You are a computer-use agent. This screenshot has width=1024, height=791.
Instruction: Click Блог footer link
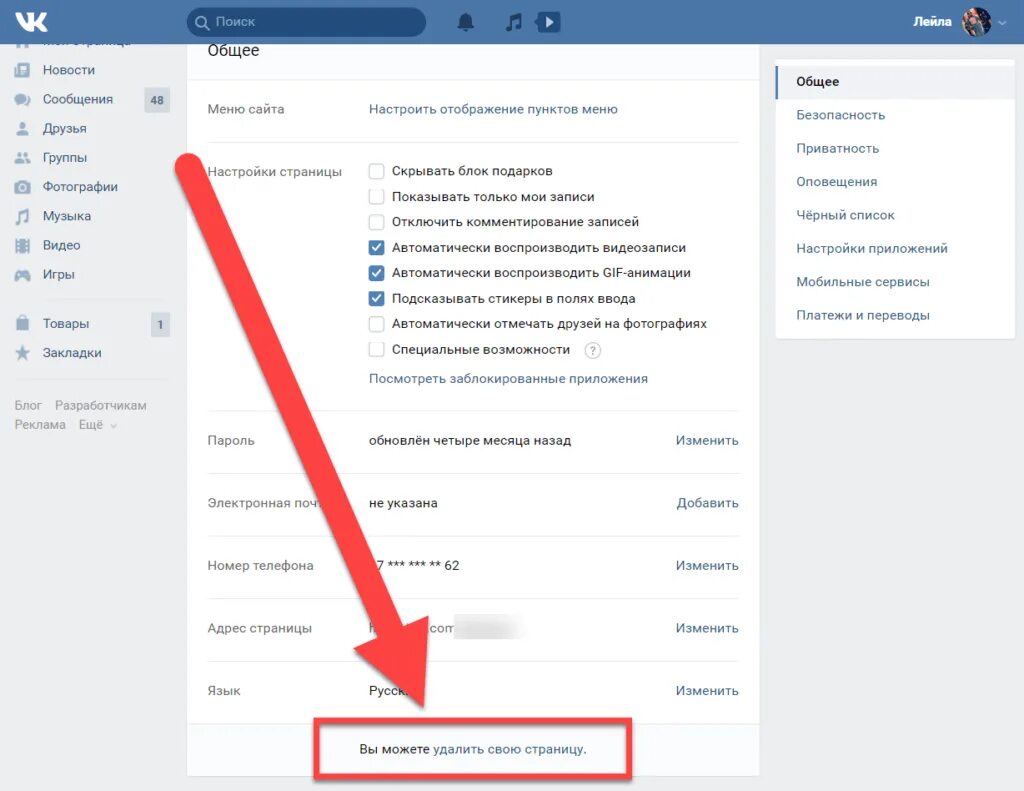coord(28,406)
